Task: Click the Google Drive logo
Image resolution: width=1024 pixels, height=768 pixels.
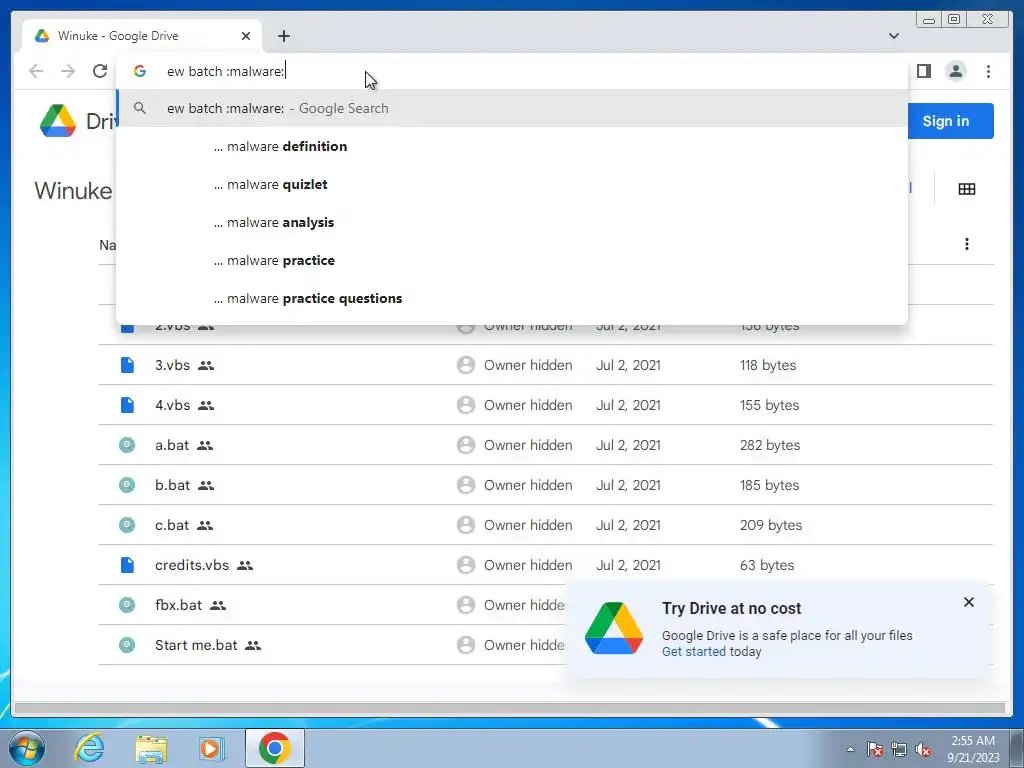Action: click(57, 121)
